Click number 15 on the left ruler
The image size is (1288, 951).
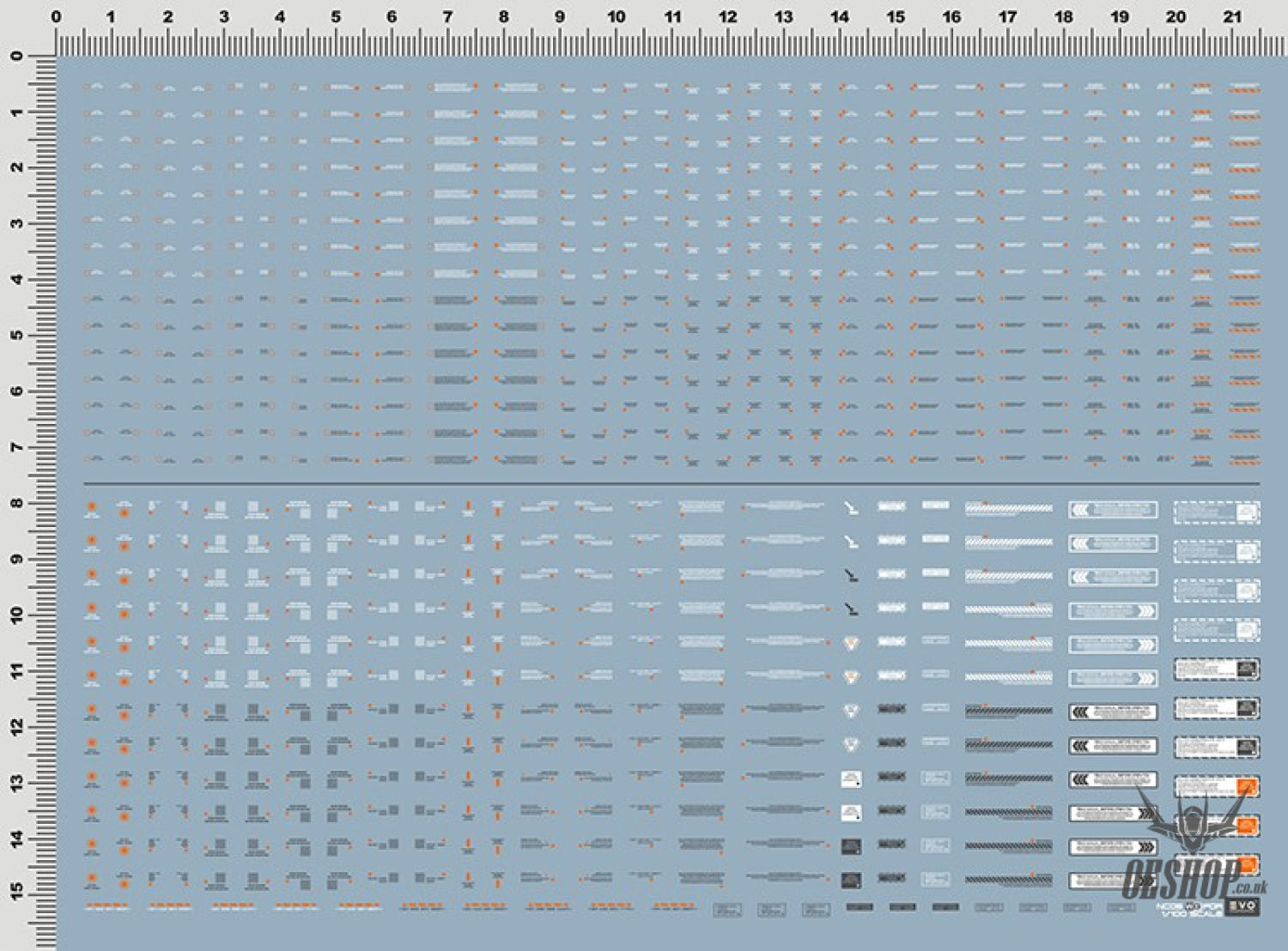(x=16, y=893)
